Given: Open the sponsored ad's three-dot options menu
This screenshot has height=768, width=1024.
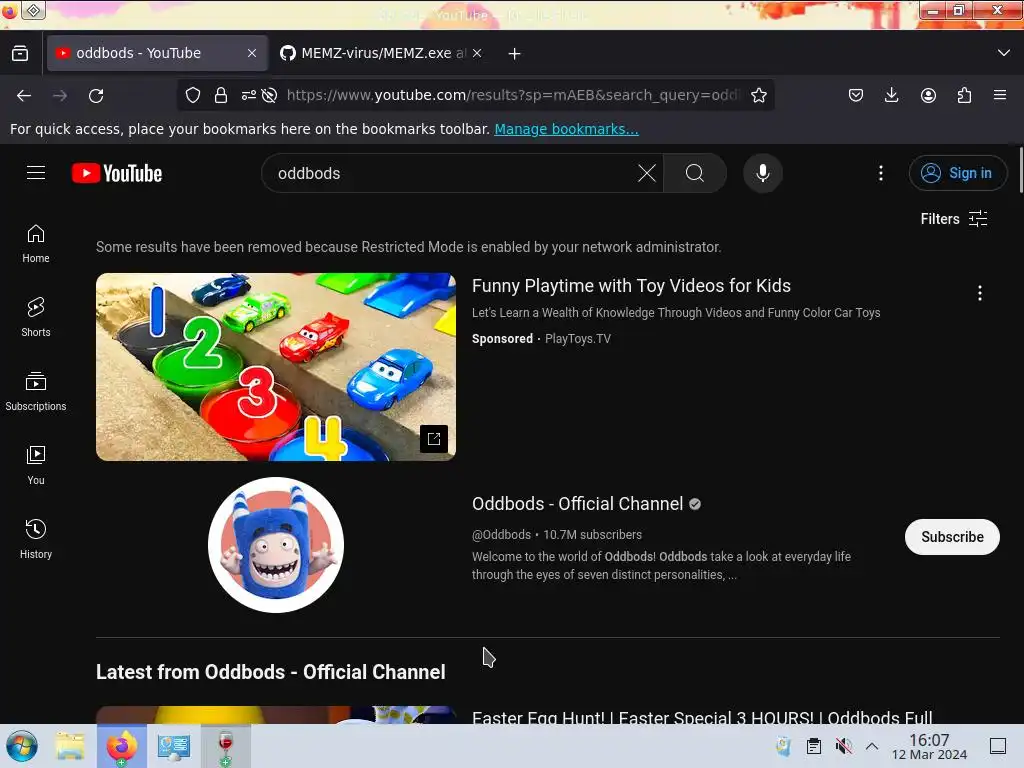Looking at the screenshot, I should pos(980,293).
